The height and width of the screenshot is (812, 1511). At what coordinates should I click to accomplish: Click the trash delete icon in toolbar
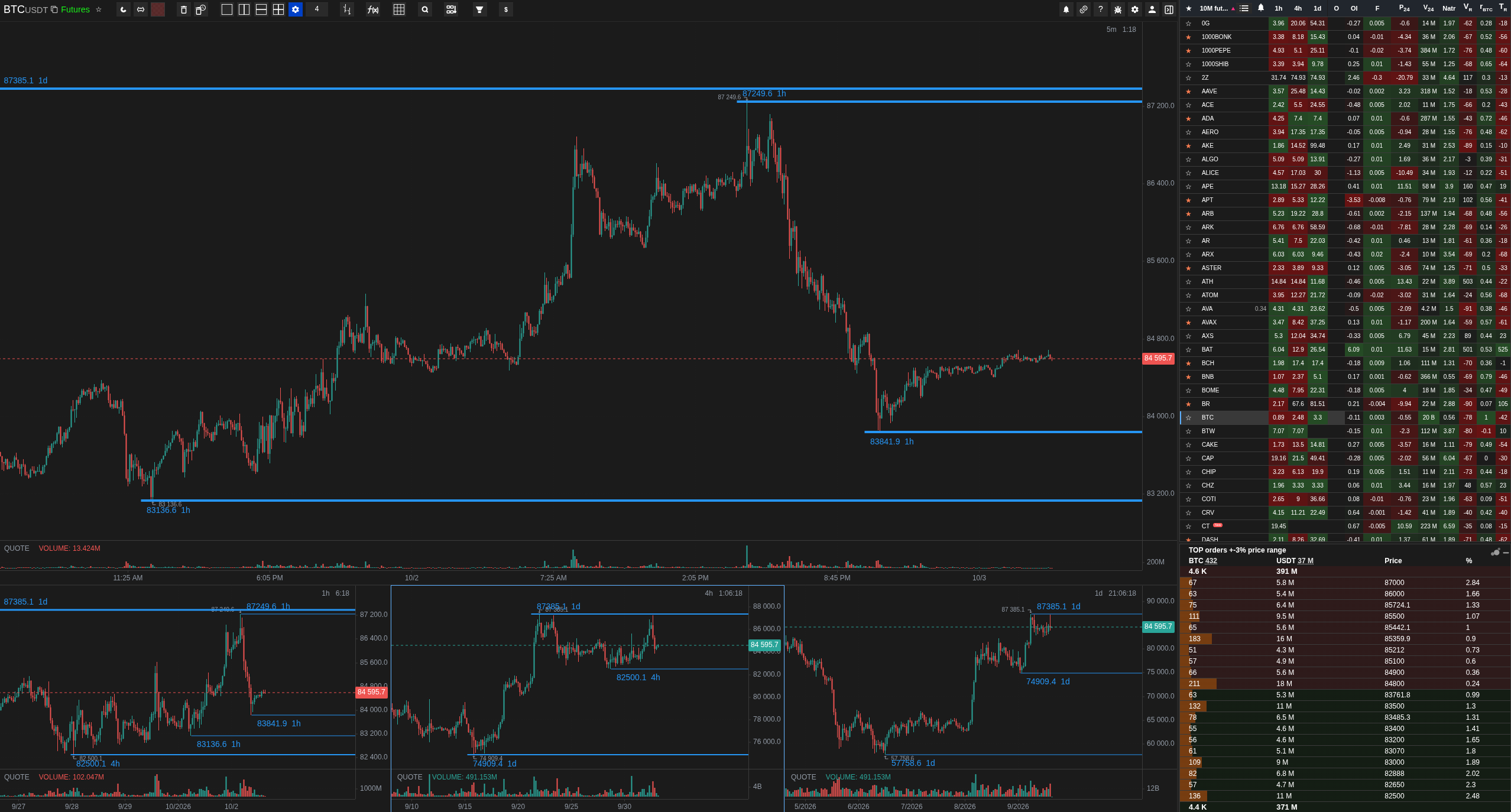[184, 9]
